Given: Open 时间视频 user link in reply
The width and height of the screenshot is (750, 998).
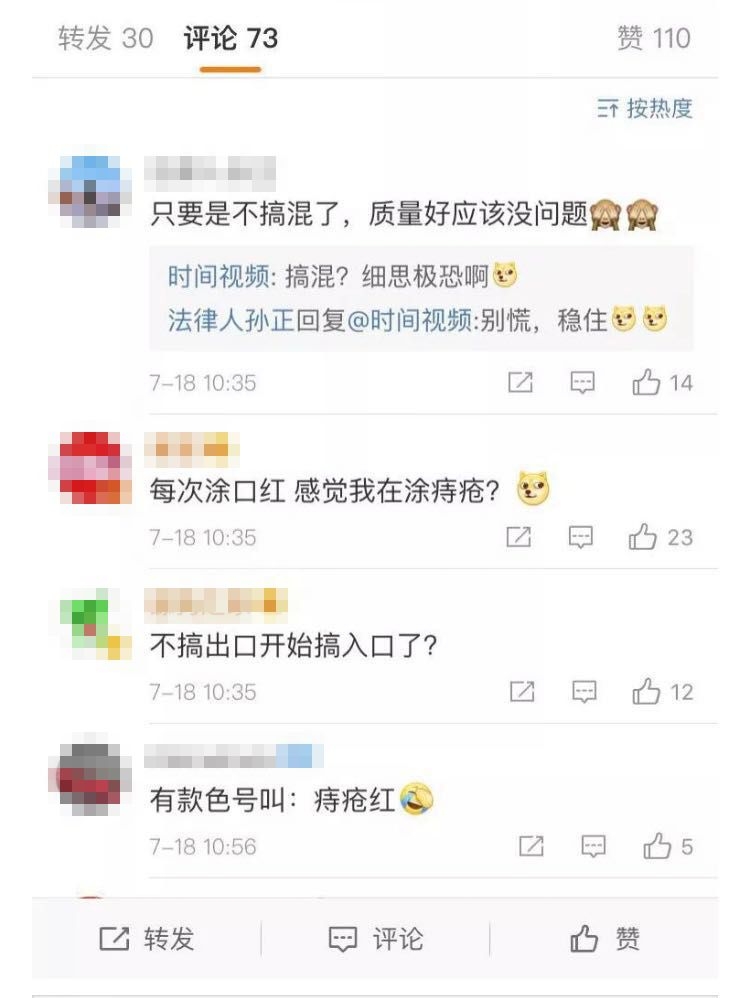Looking at the screenshot, I should (218, 277).
